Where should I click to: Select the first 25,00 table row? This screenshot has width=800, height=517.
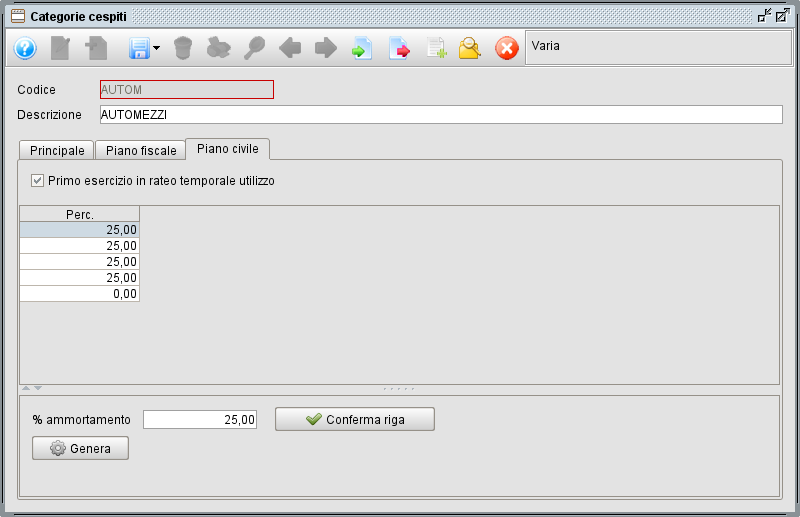click(x=80, y=230)
